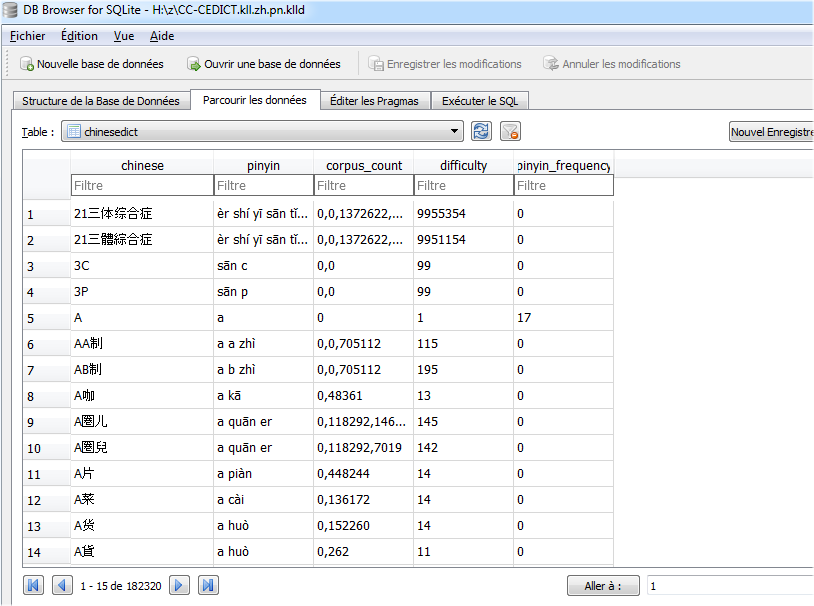Sort by the corpus_count column header
Screen dimensions: 814x606
[364, 165]
